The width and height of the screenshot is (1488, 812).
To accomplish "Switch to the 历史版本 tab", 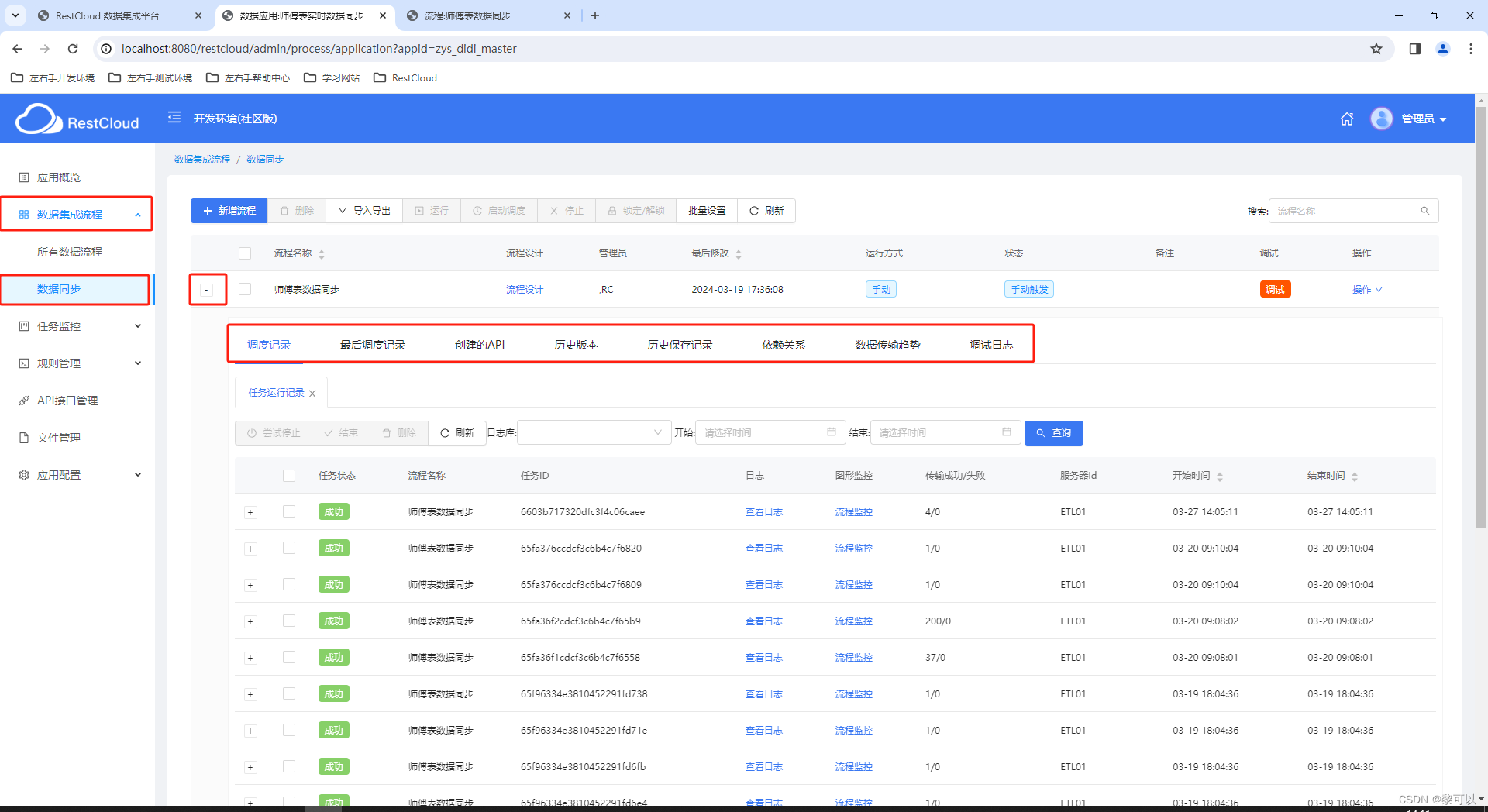I will click(x=576, y=345).
